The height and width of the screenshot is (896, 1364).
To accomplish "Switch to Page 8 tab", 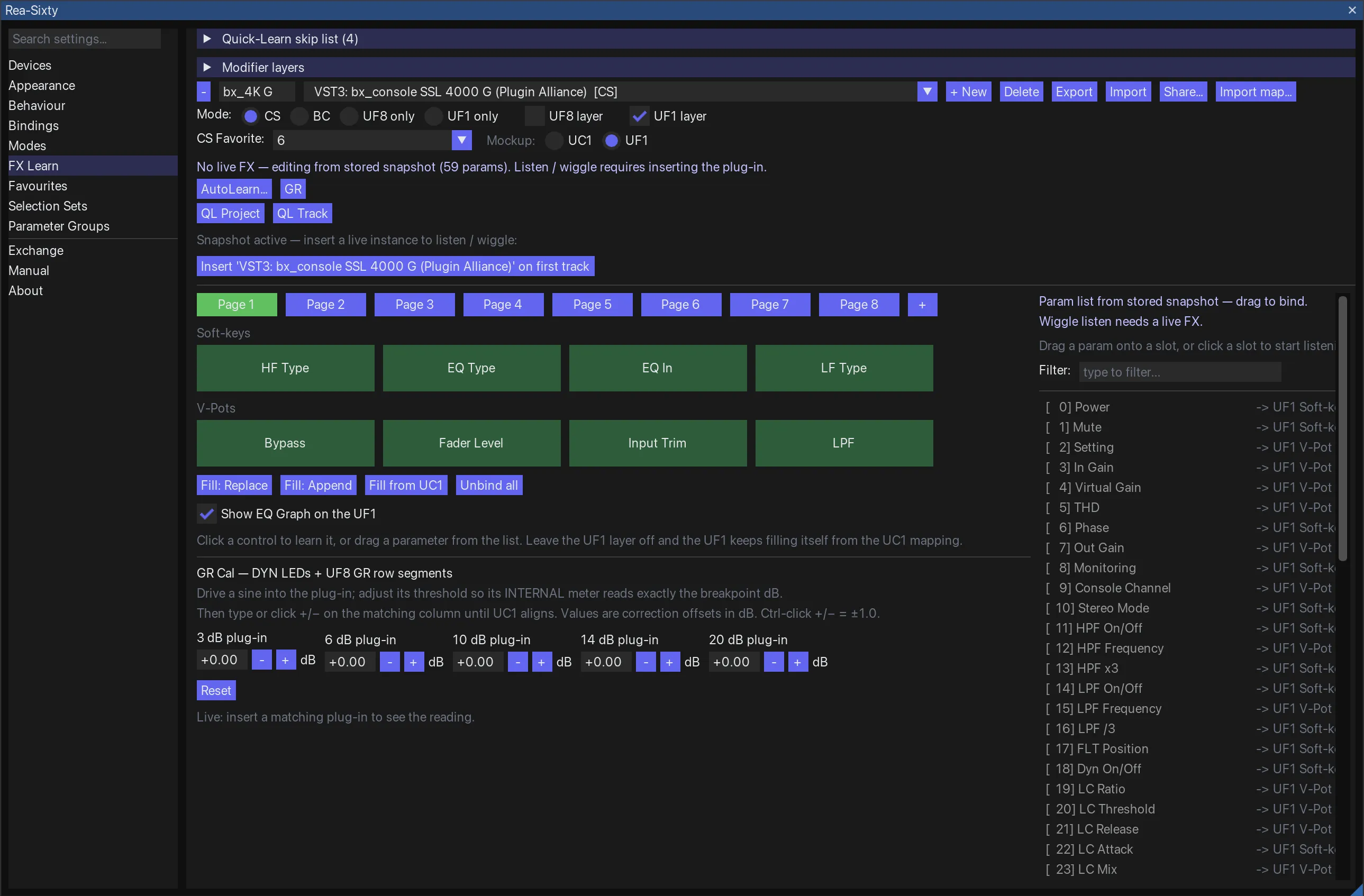I will [x=859, y=304].
